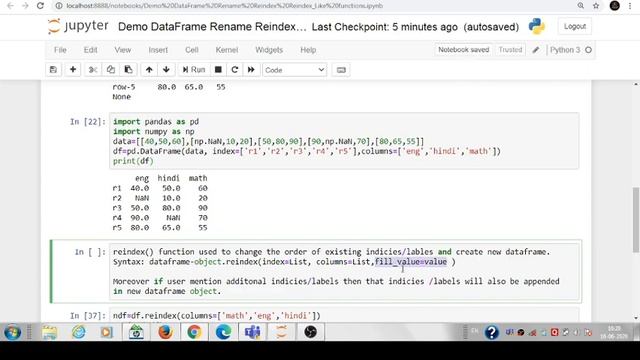Open Internet Explorer from taskbar
Viewport: 640px width, 360px height.
79,332
